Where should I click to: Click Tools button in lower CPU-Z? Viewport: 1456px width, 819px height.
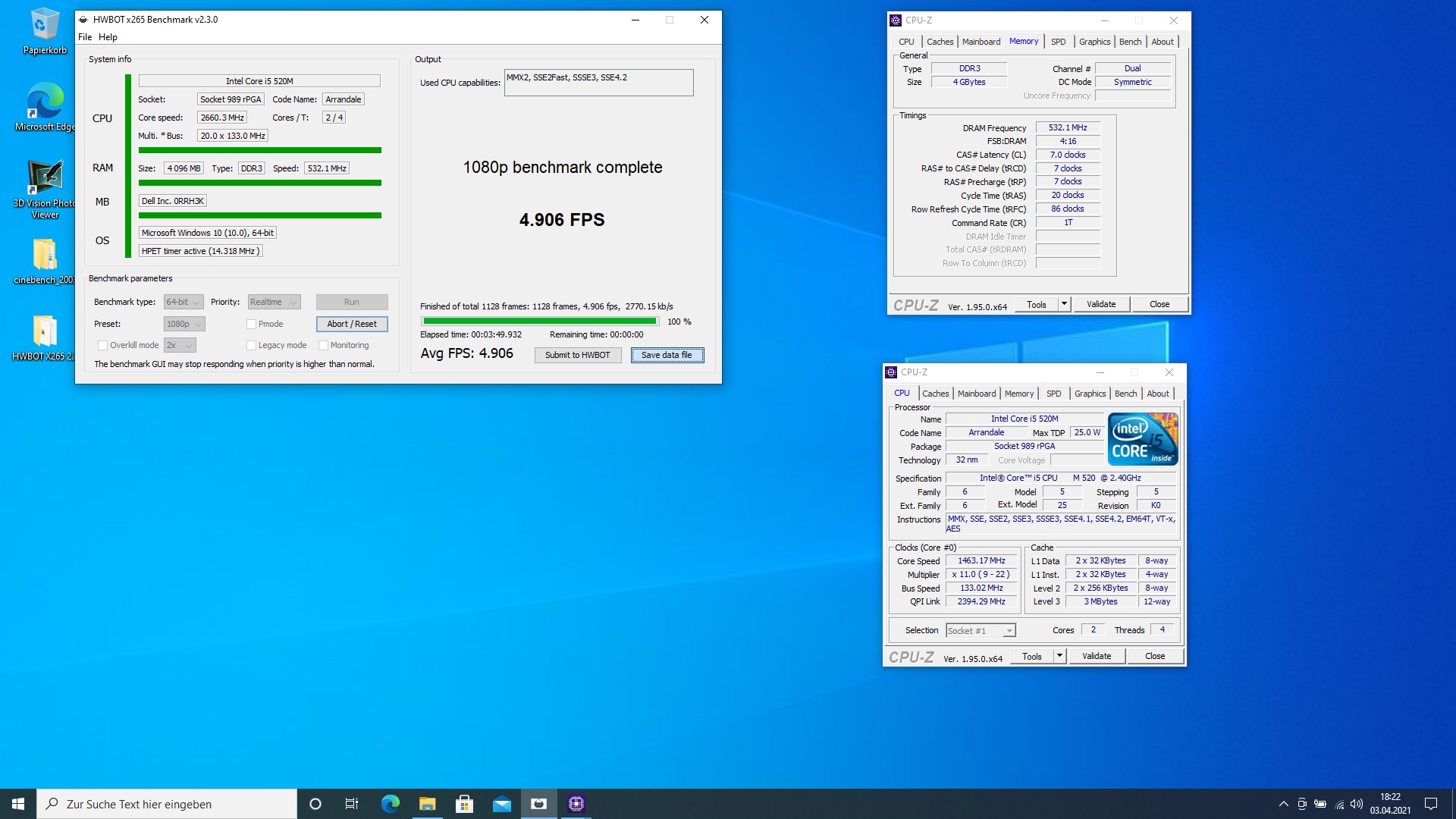[x=1031, y=656]
